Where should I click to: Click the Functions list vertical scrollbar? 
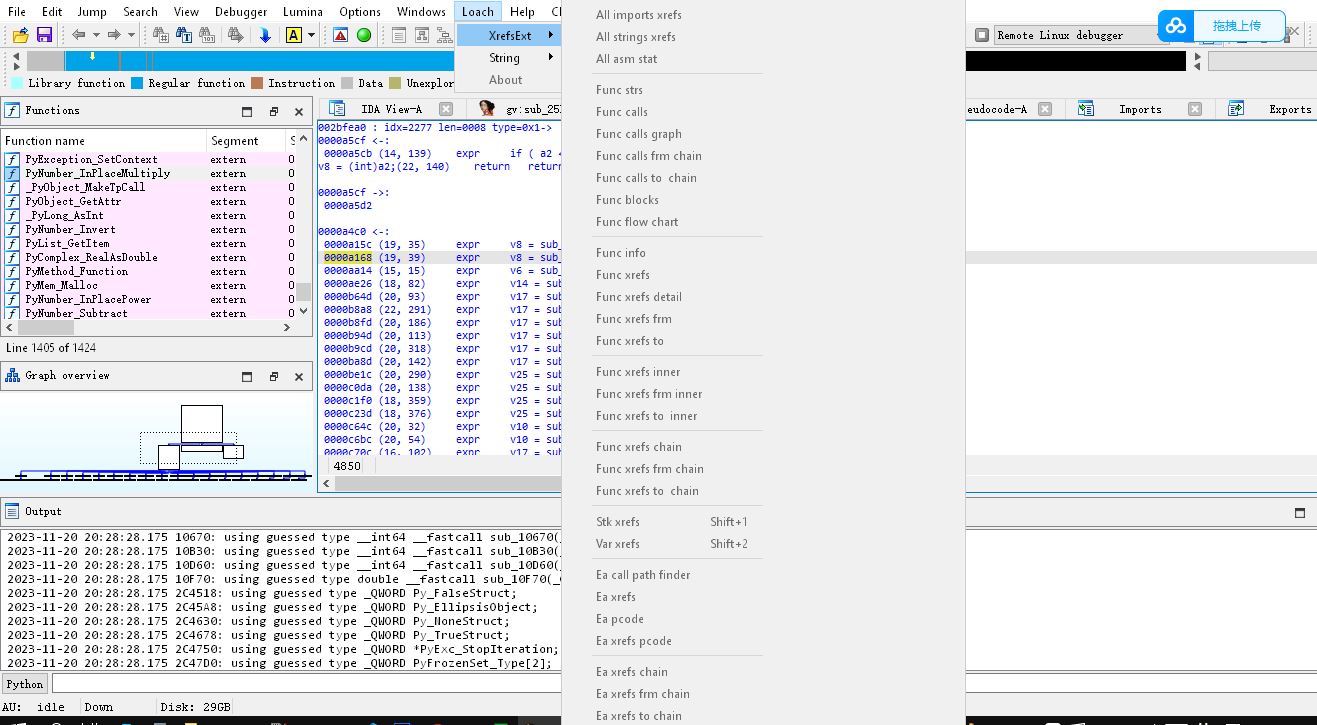[x=303, y=226]
